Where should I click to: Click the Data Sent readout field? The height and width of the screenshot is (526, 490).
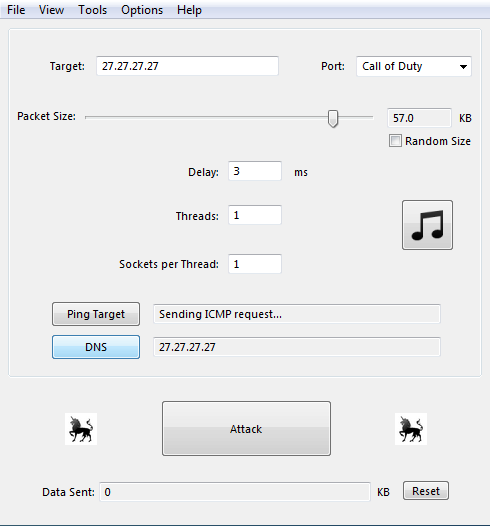235,492
